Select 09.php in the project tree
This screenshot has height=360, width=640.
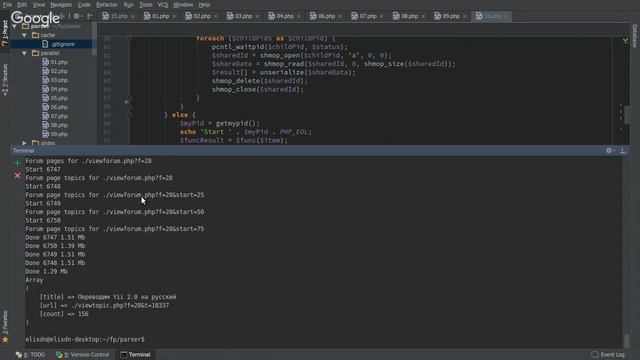(x=55, y=134)
